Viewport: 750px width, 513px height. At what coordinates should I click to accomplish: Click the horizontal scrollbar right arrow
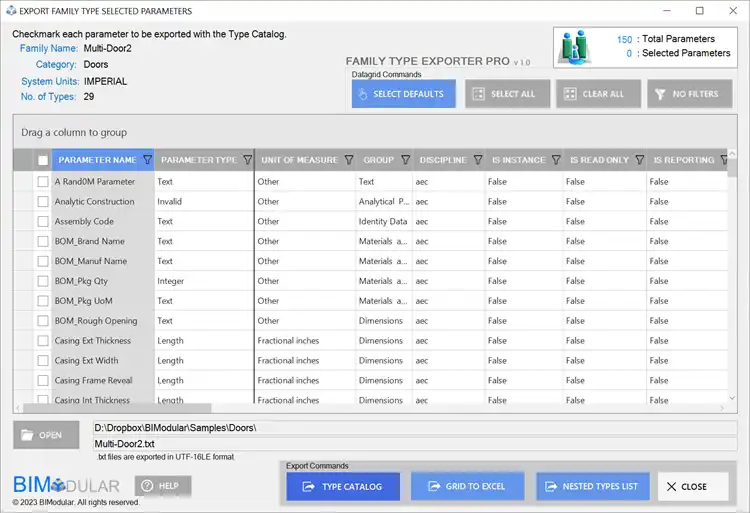(722, 408)
